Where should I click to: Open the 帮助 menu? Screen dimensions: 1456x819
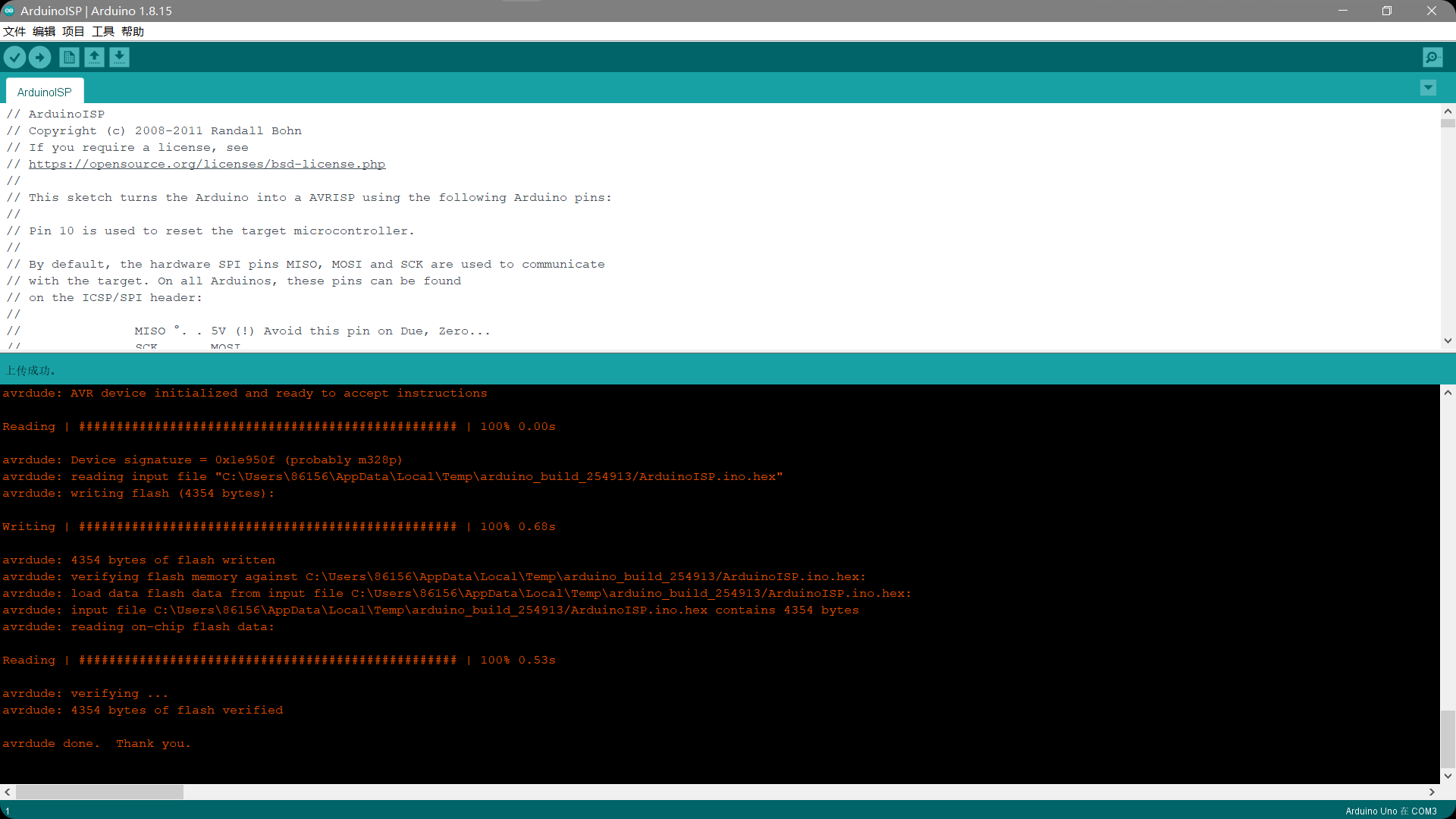pyautogui.click(x=133, y=31)
